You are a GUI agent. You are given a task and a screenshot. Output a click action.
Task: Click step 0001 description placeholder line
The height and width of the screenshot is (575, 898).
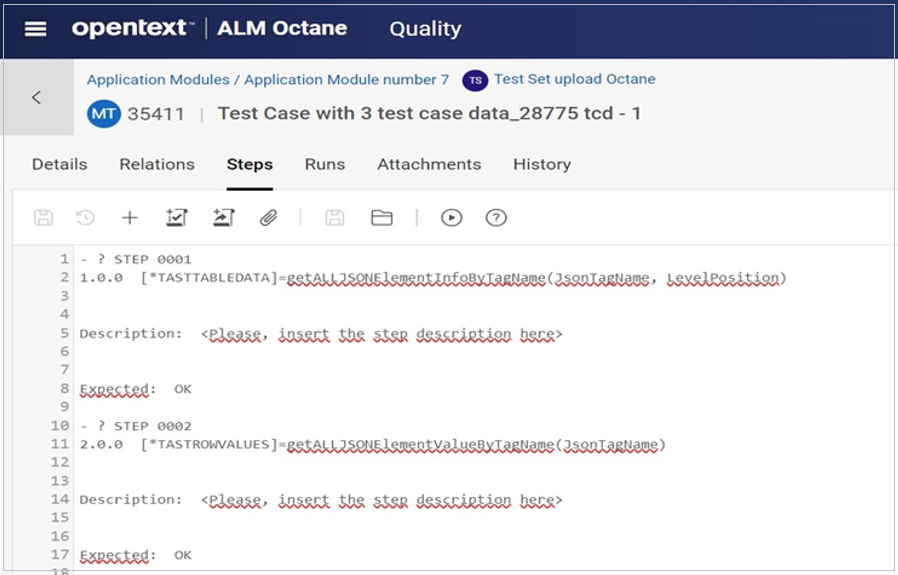click(381, 334)
